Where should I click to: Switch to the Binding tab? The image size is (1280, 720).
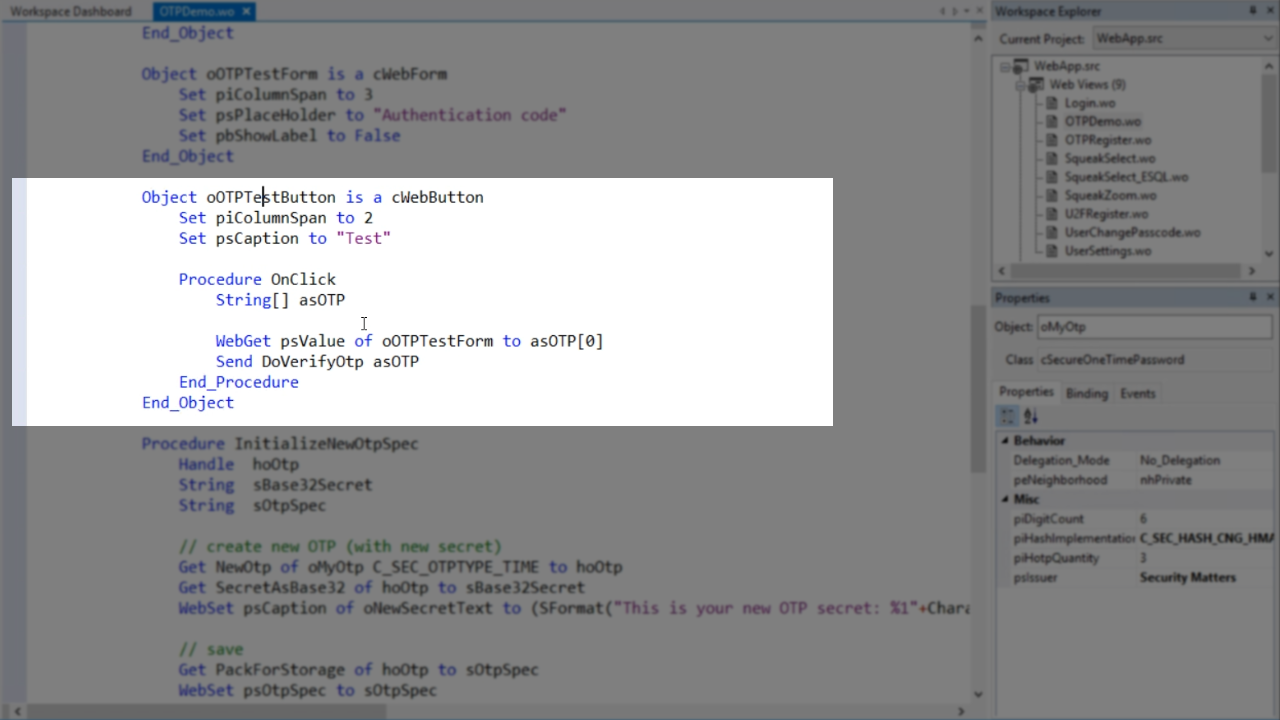click(1086, 393)
